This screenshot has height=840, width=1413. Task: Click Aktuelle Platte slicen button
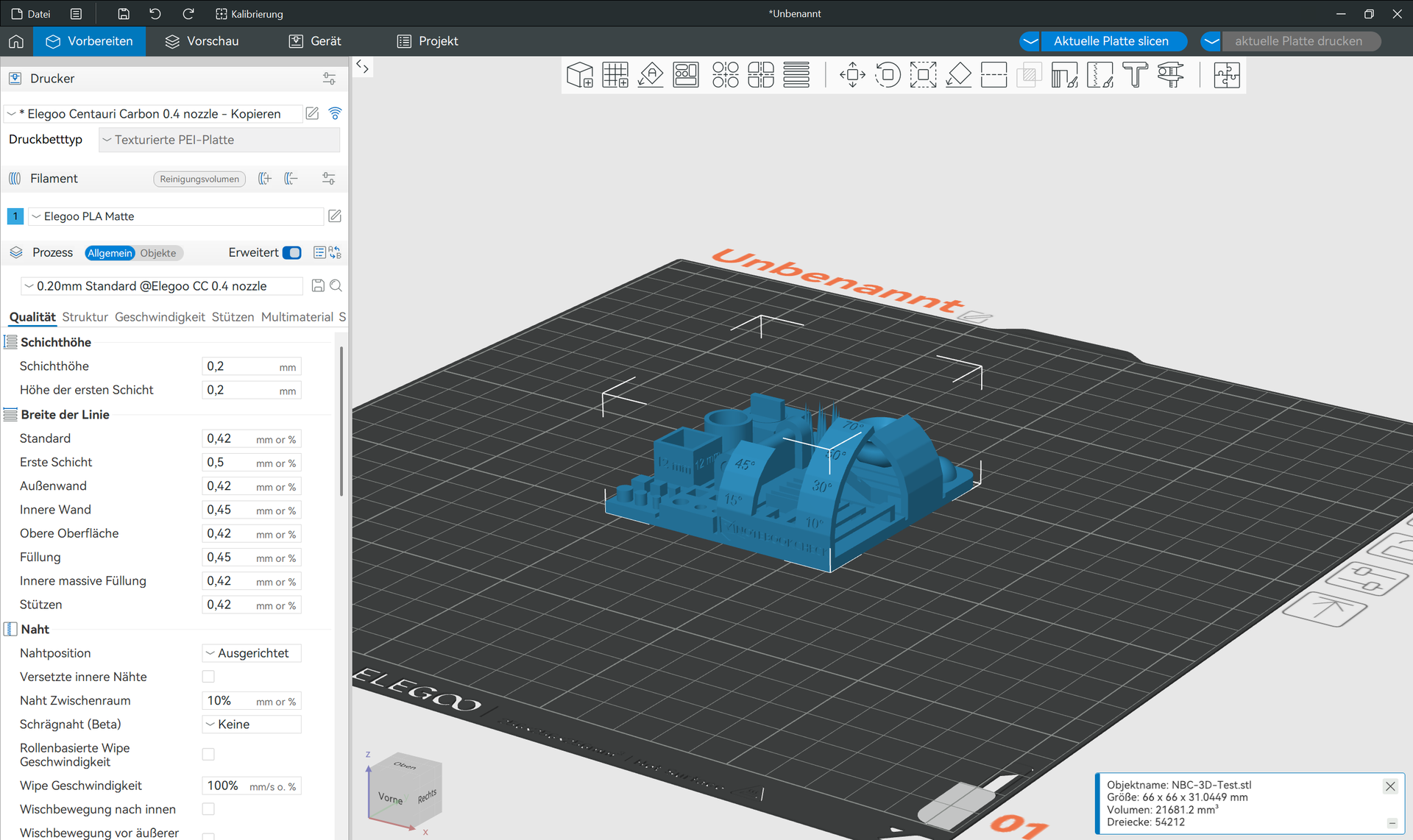click(1111, 41)
